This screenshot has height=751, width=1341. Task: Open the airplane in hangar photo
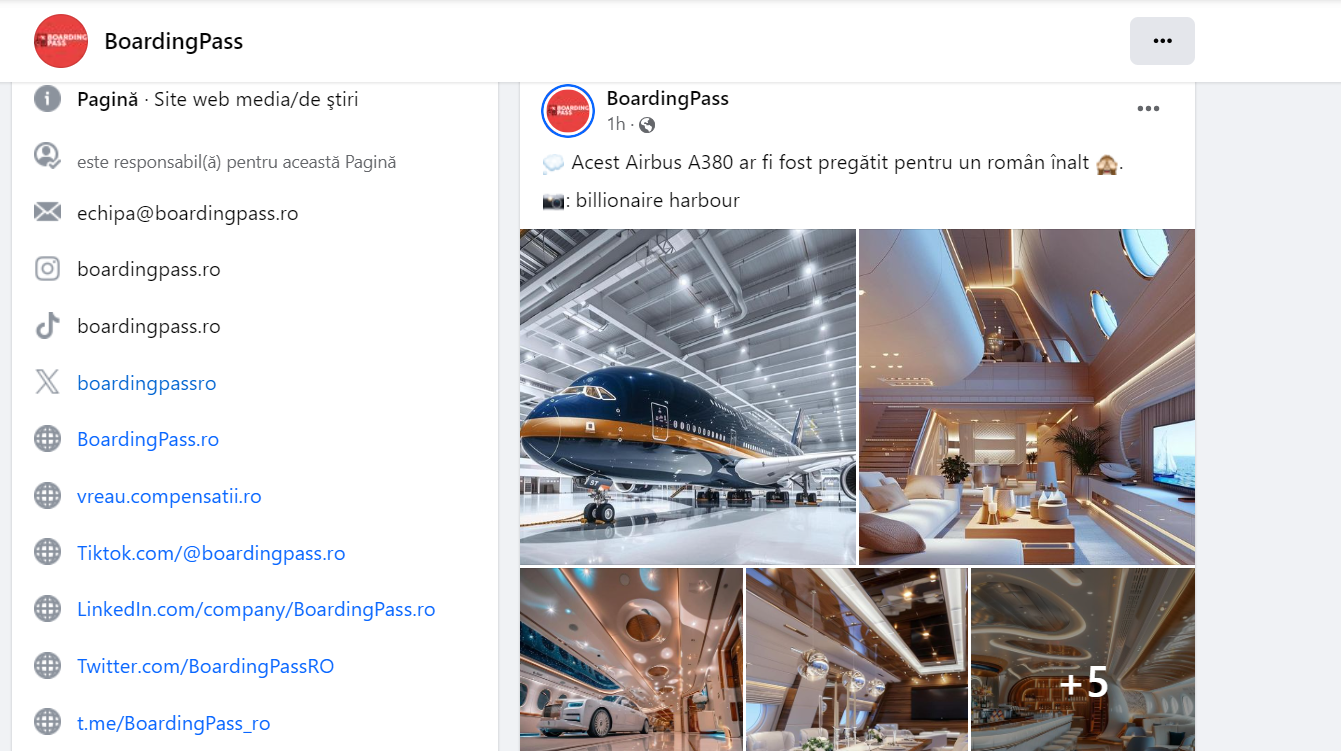[x=688, y=397]
